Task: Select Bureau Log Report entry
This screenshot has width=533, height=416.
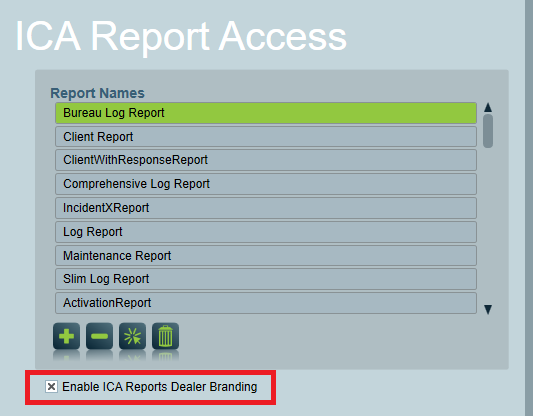Action: tap(266, 113)
